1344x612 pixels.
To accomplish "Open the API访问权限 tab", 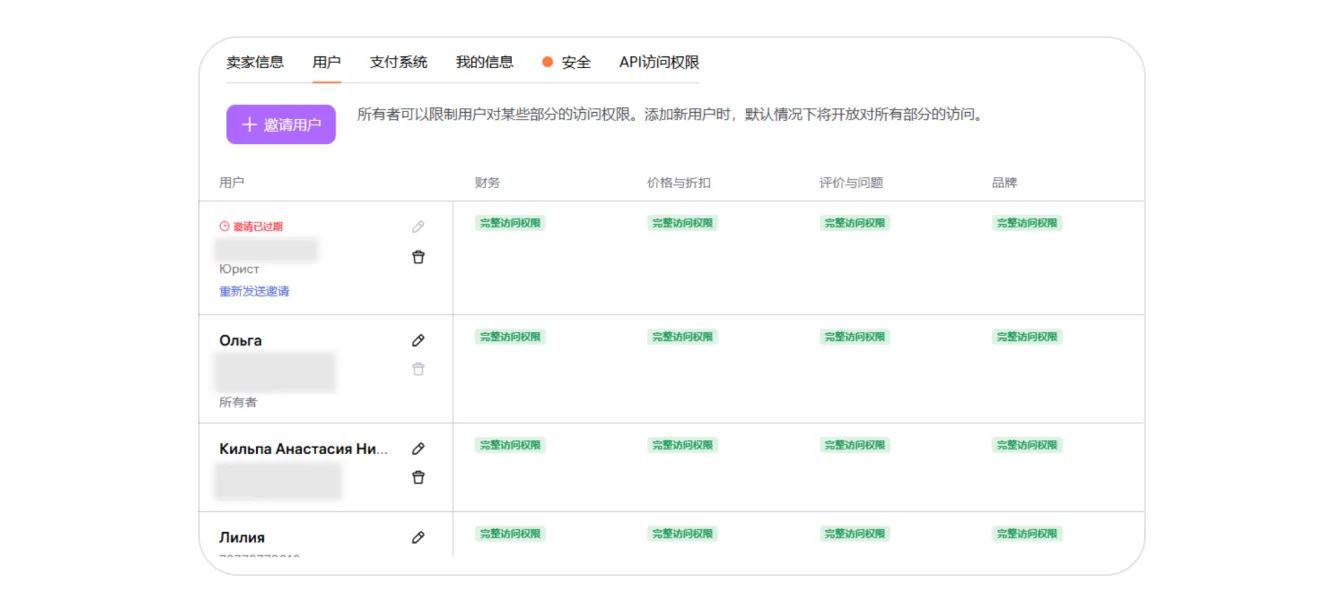I will click(659, 62).
